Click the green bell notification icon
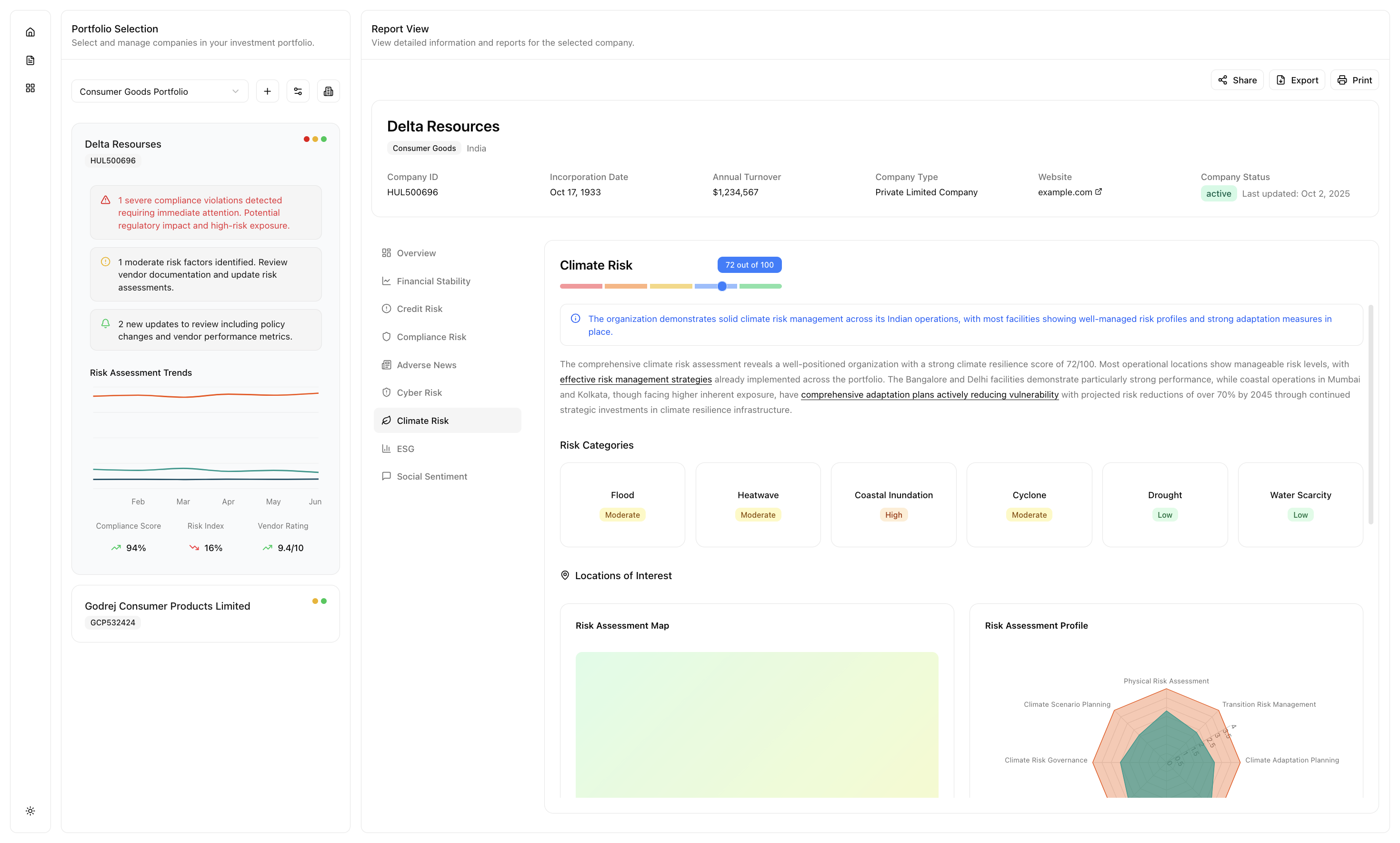1400x843 pixels. pos(105,324)
